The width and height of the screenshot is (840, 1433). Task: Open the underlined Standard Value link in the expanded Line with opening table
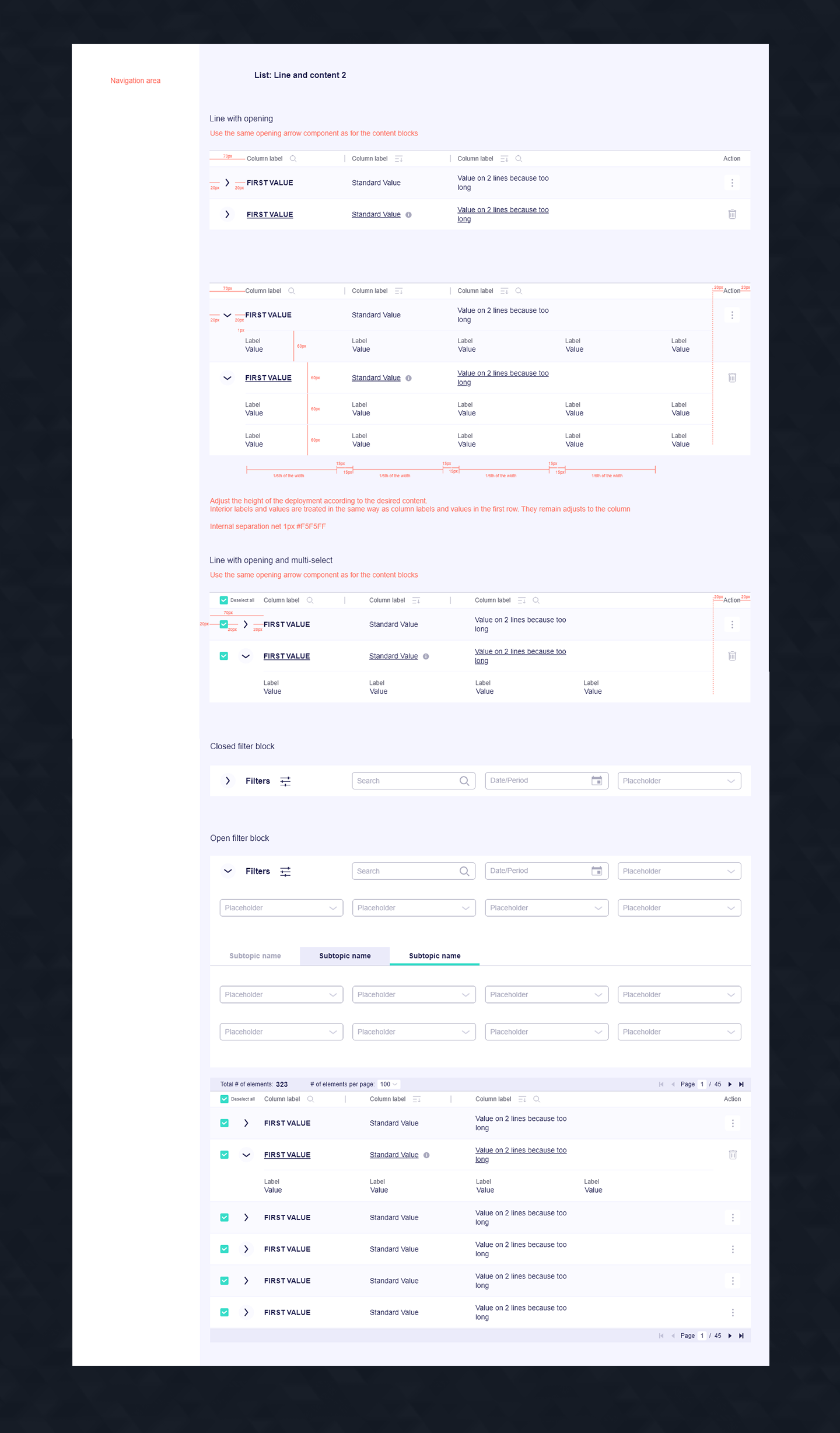click(x=376, y=378)
